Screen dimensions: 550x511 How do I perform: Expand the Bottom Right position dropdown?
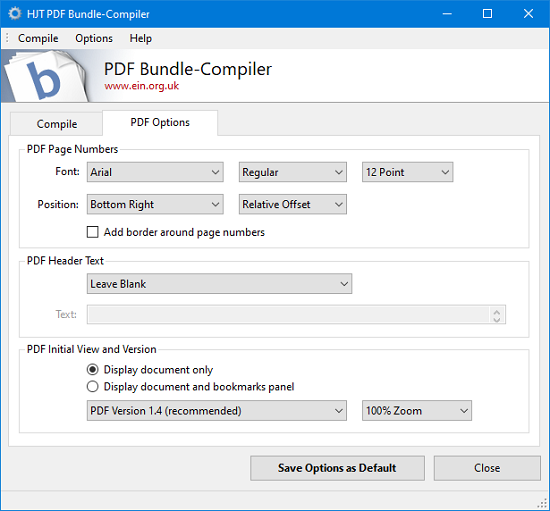pos(155,204)
